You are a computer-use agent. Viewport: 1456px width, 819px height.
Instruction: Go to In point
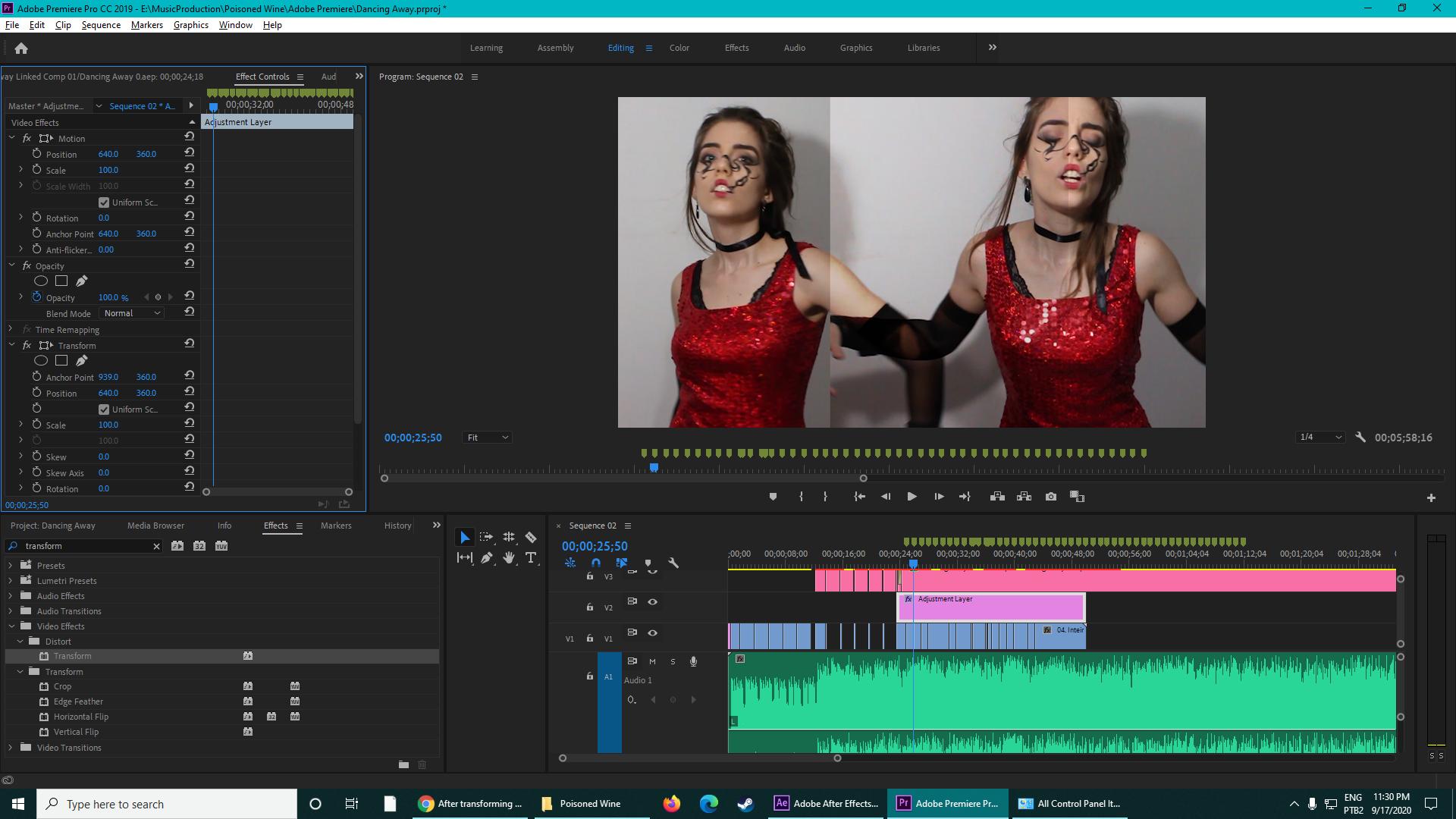tap(859, 497)
